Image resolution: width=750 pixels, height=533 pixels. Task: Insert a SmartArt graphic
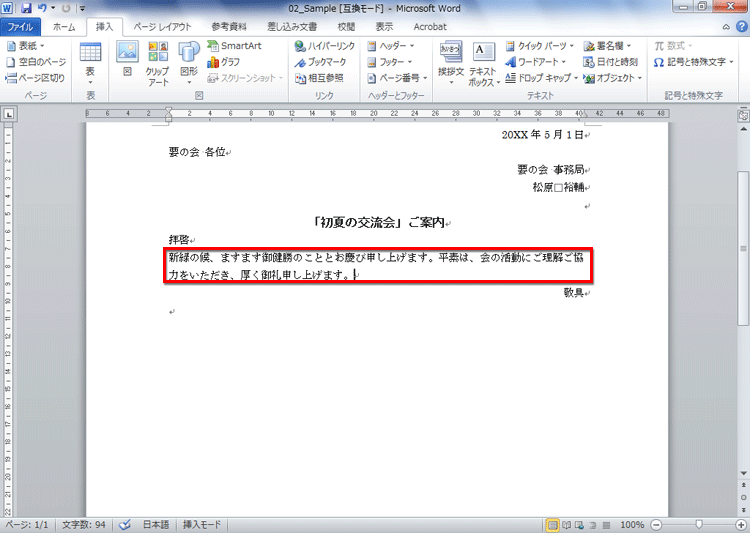(234, 46)
